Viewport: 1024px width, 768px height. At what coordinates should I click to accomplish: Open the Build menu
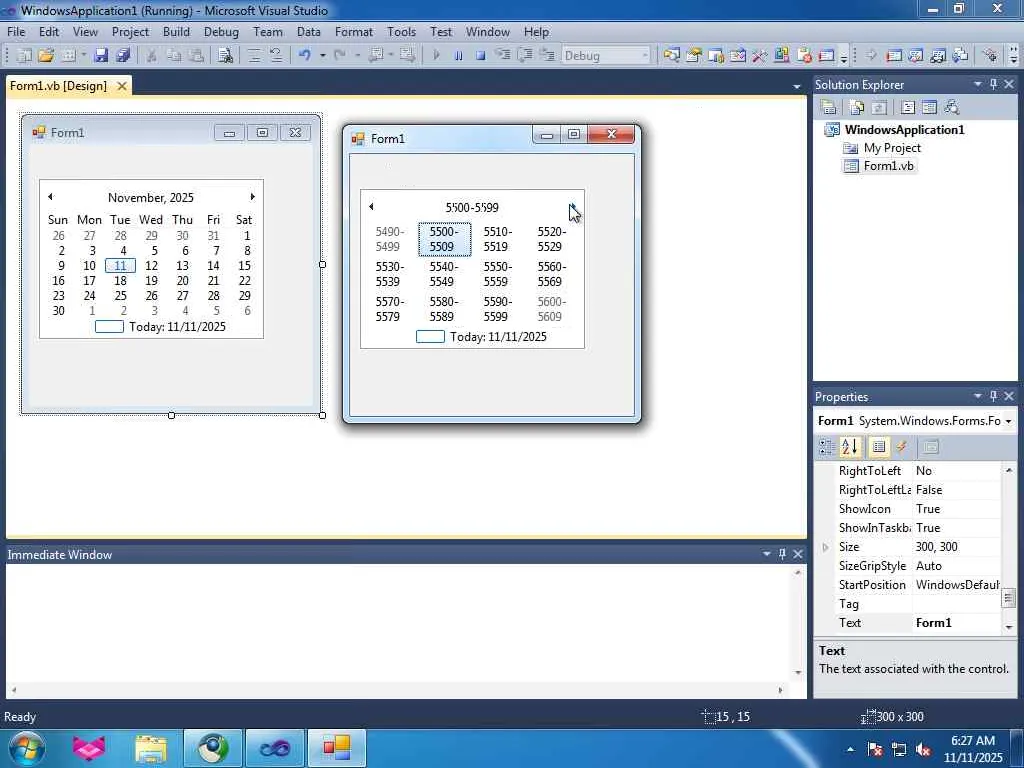point(176,31)
